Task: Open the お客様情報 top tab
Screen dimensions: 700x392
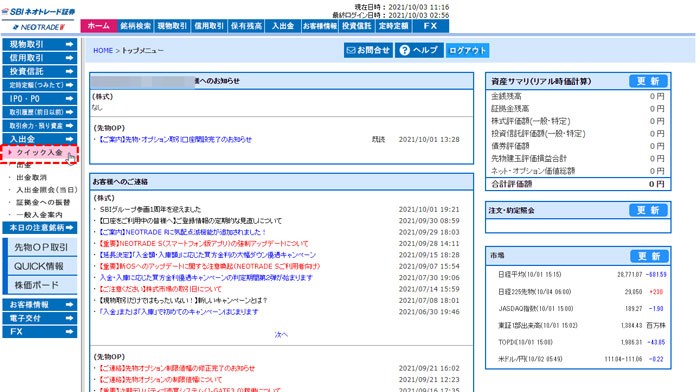Action: pyautogui.click(x=320, y=26)
